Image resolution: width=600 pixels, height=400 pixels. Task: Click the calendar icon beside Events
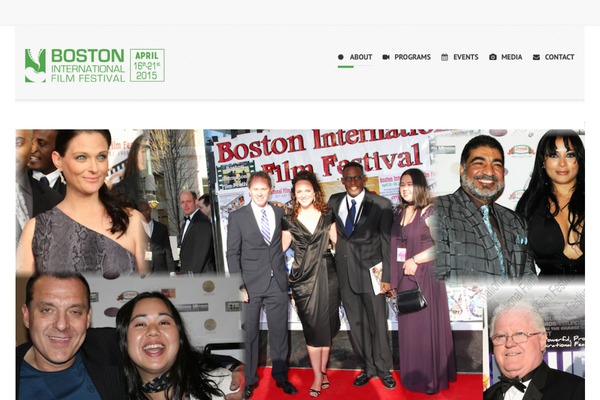[x=444, y=57]
